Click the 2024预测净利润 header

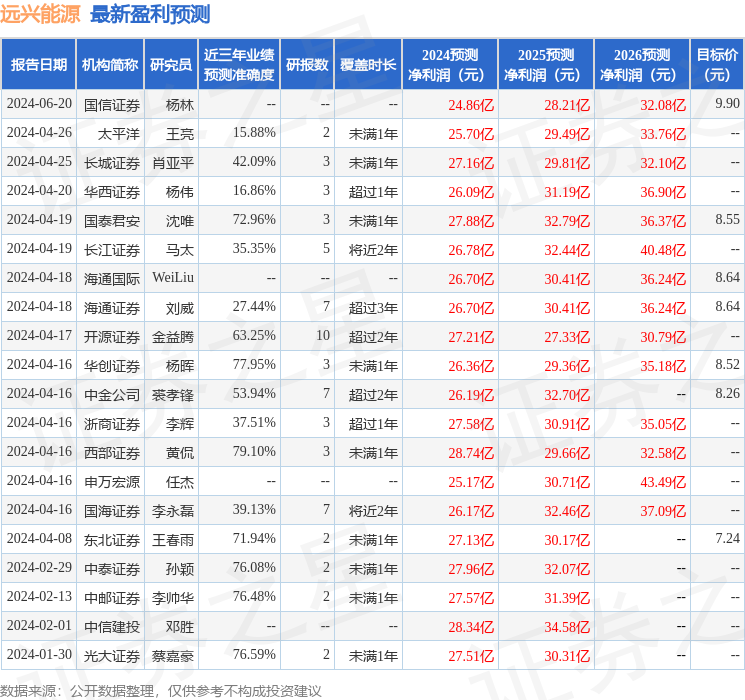450,65
